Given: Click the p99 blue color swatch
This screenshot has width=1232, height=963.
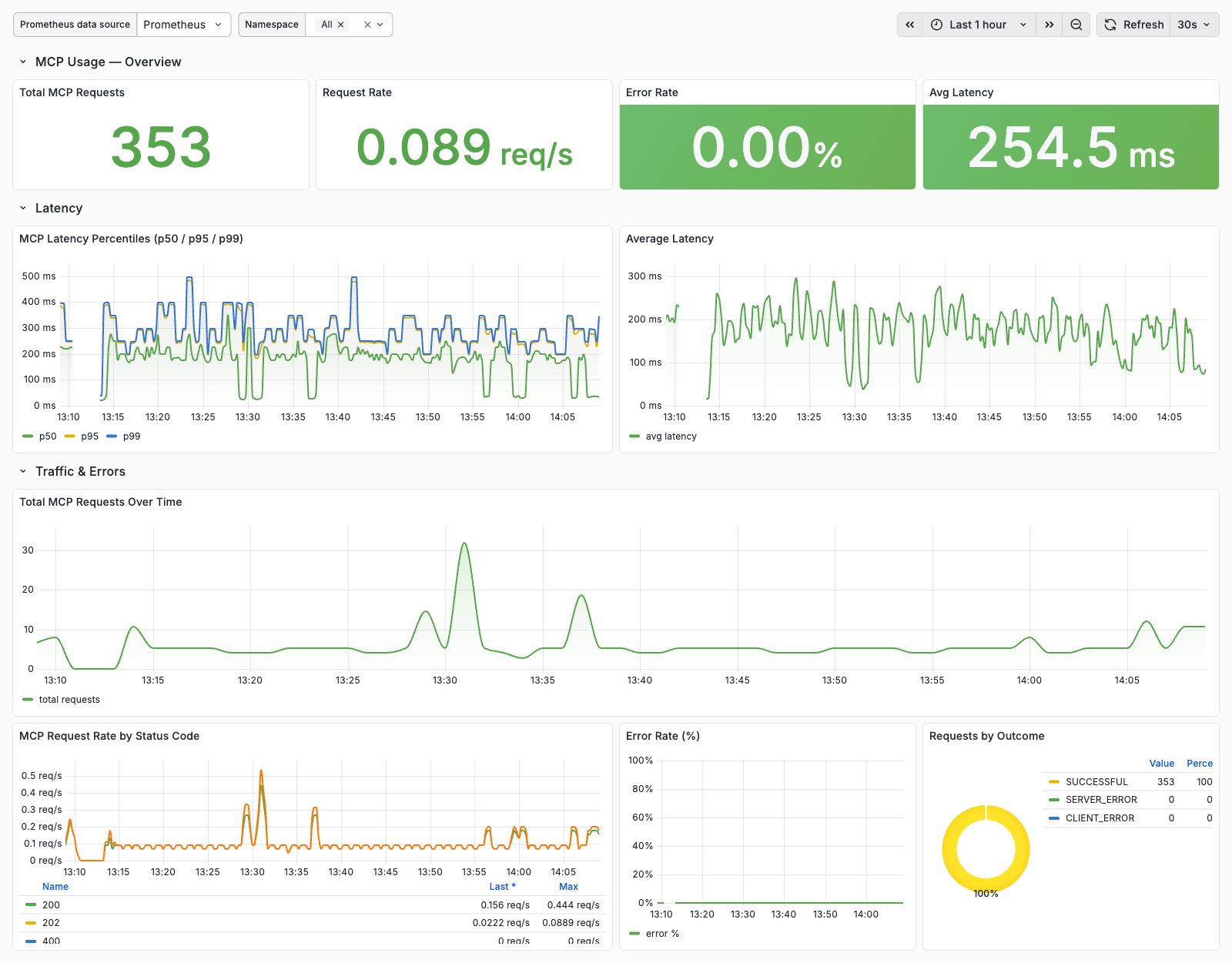Looking at the screenshot, I should tap(112, 436).
